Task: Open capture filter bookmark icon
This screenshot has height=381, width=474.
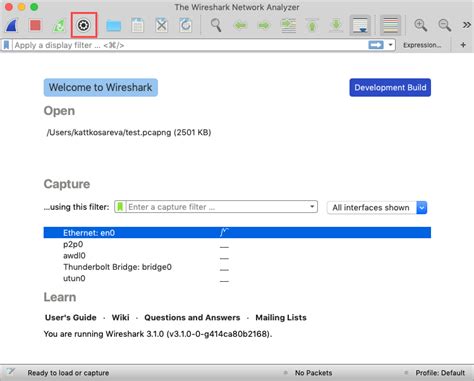Action: click(x=120, y=207)
